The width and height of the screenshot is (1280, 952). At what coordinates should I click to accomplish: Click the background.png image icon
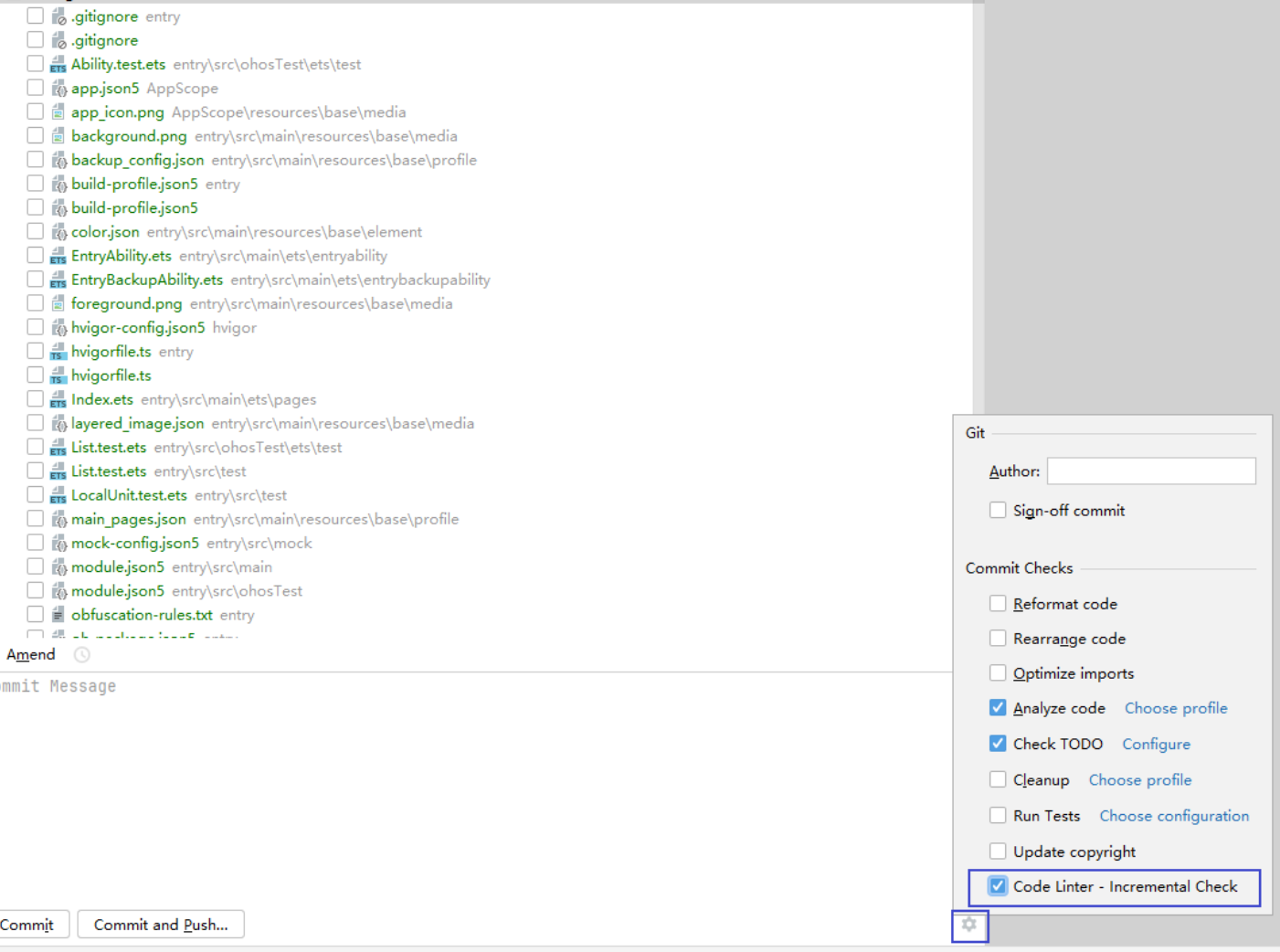[x=58, y=136]
